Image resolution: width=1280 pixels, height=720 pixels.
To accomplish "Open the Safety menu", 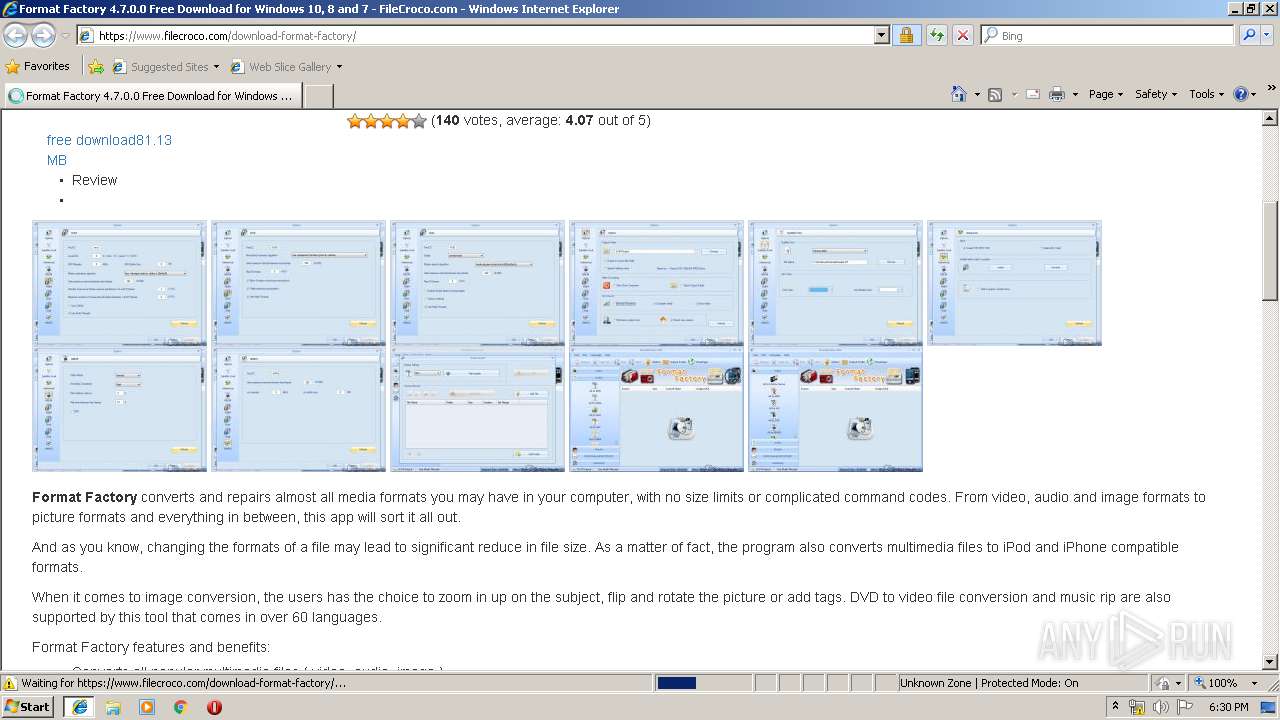I will pos(1156,94).
